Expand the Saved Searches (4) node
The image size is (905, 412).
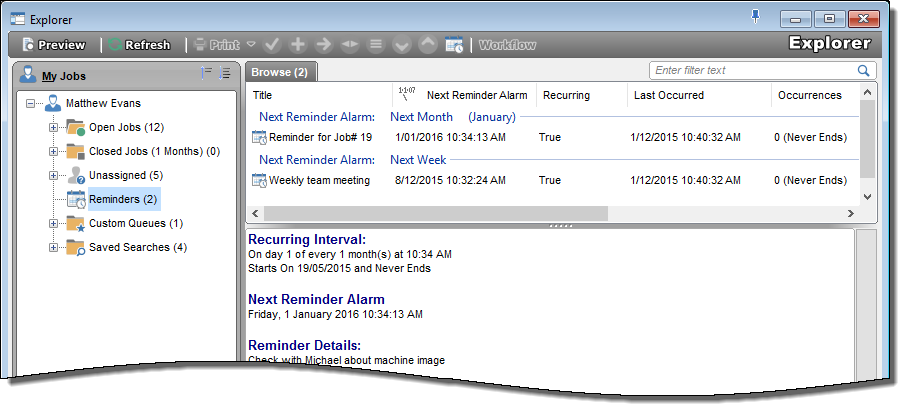tap(53, 248)
